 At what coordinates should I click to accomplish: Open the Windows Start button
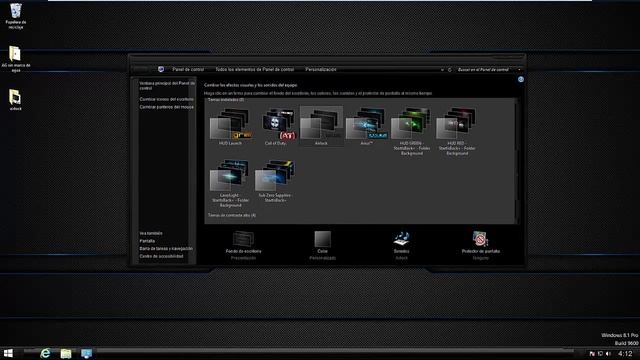pyautogui.click(x=8, y=353)
